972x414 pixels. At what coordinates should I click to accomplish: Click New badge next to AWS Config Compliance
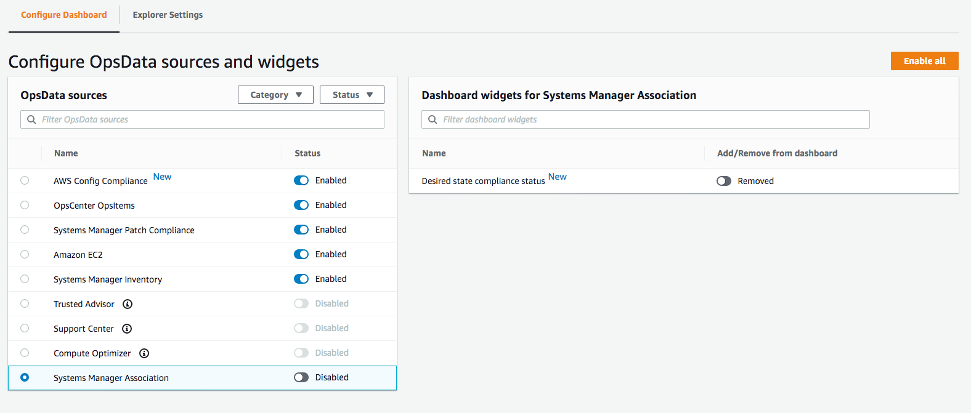pyautogui.click(x=162, y=177)
